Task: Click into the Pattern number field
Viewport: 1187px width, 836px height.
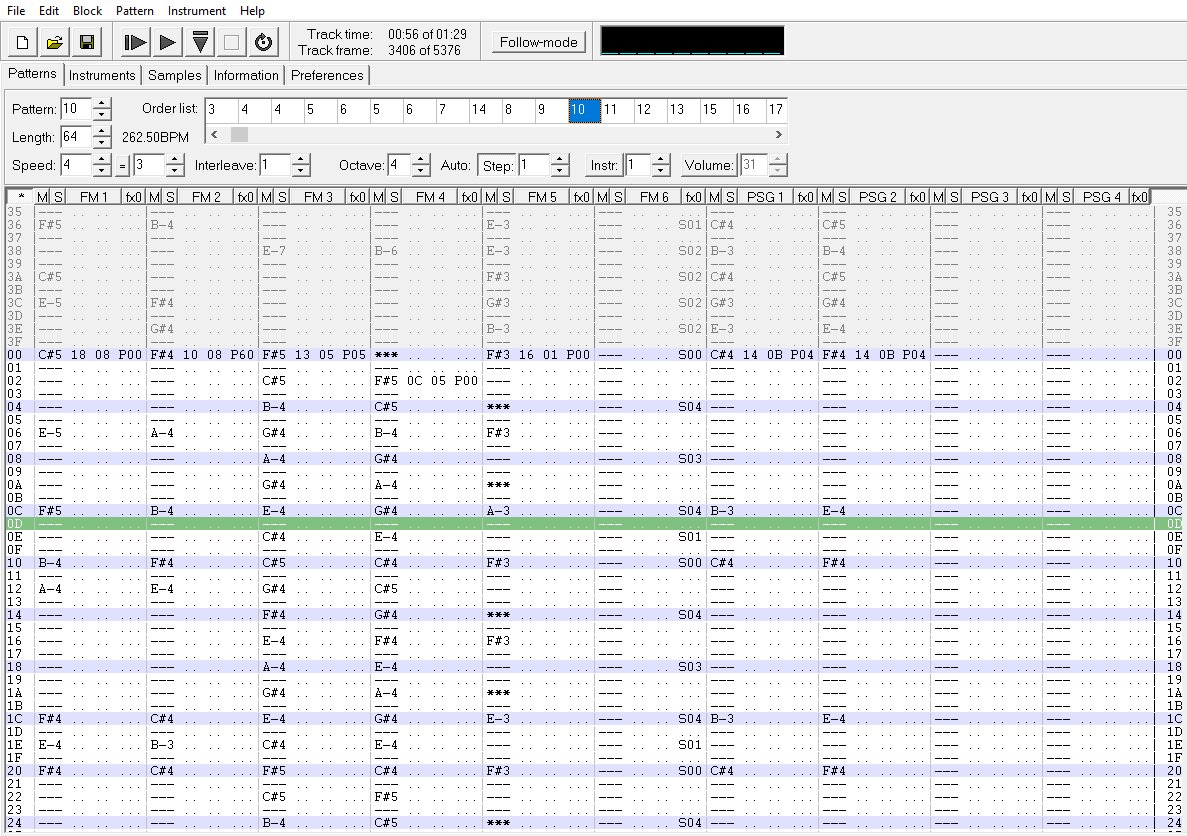Action: [76, 109]
